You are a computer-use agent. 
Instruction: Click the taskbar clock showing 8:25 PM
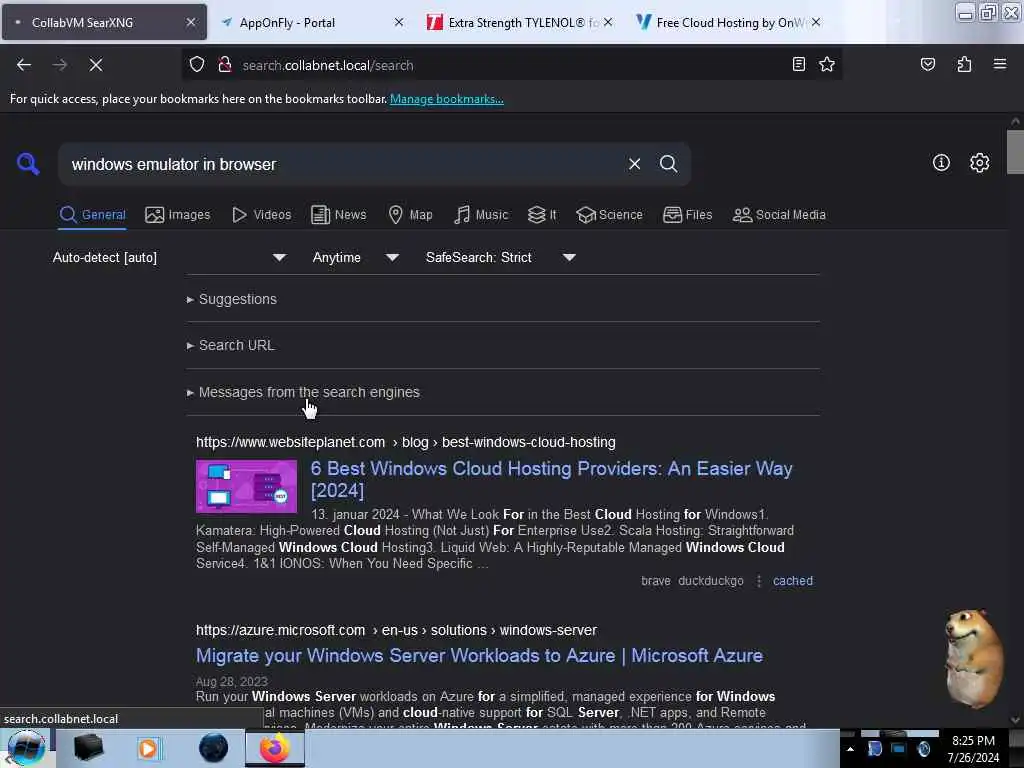(973, 749)
